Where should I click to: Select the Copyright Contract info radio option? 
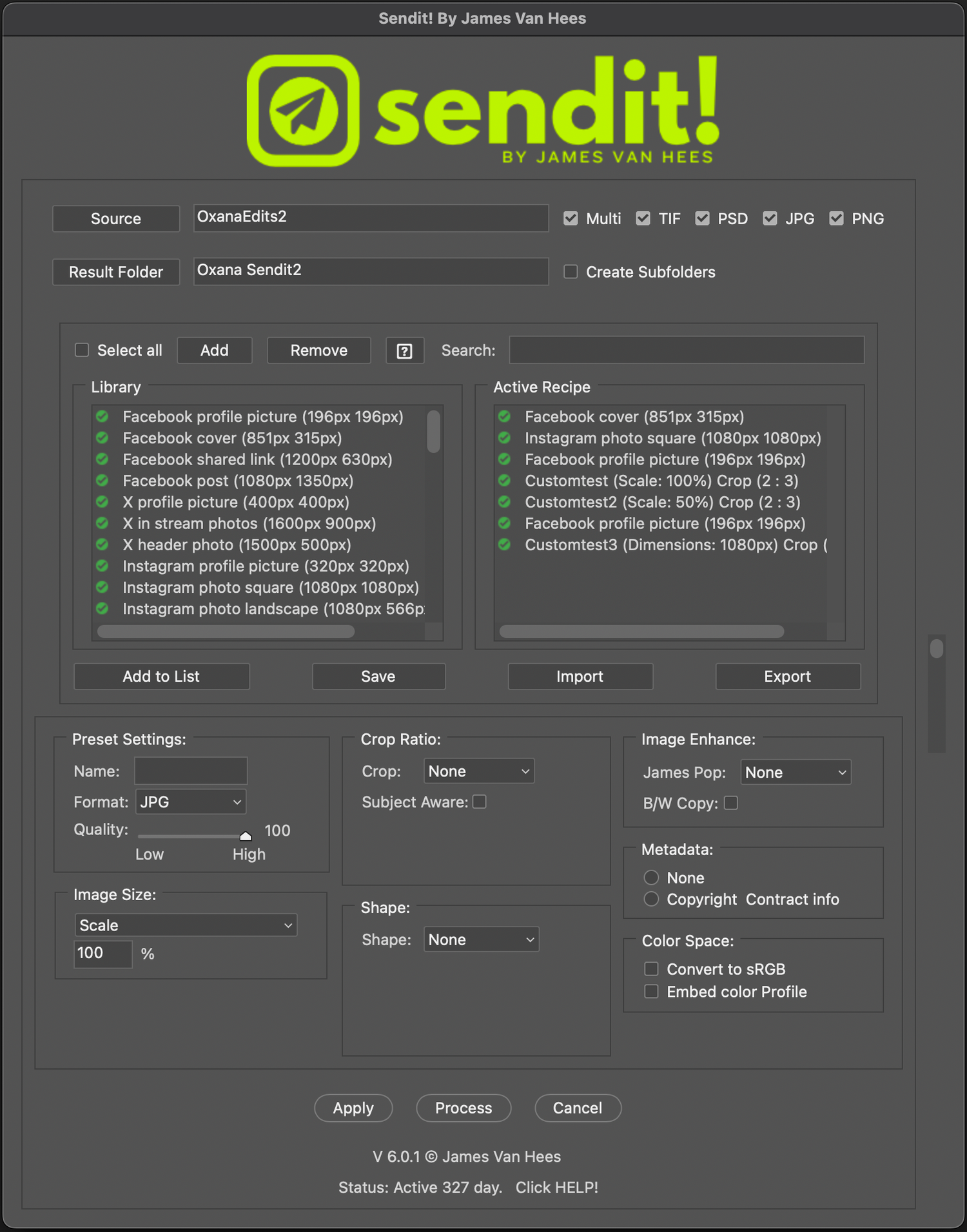(651, 899)
